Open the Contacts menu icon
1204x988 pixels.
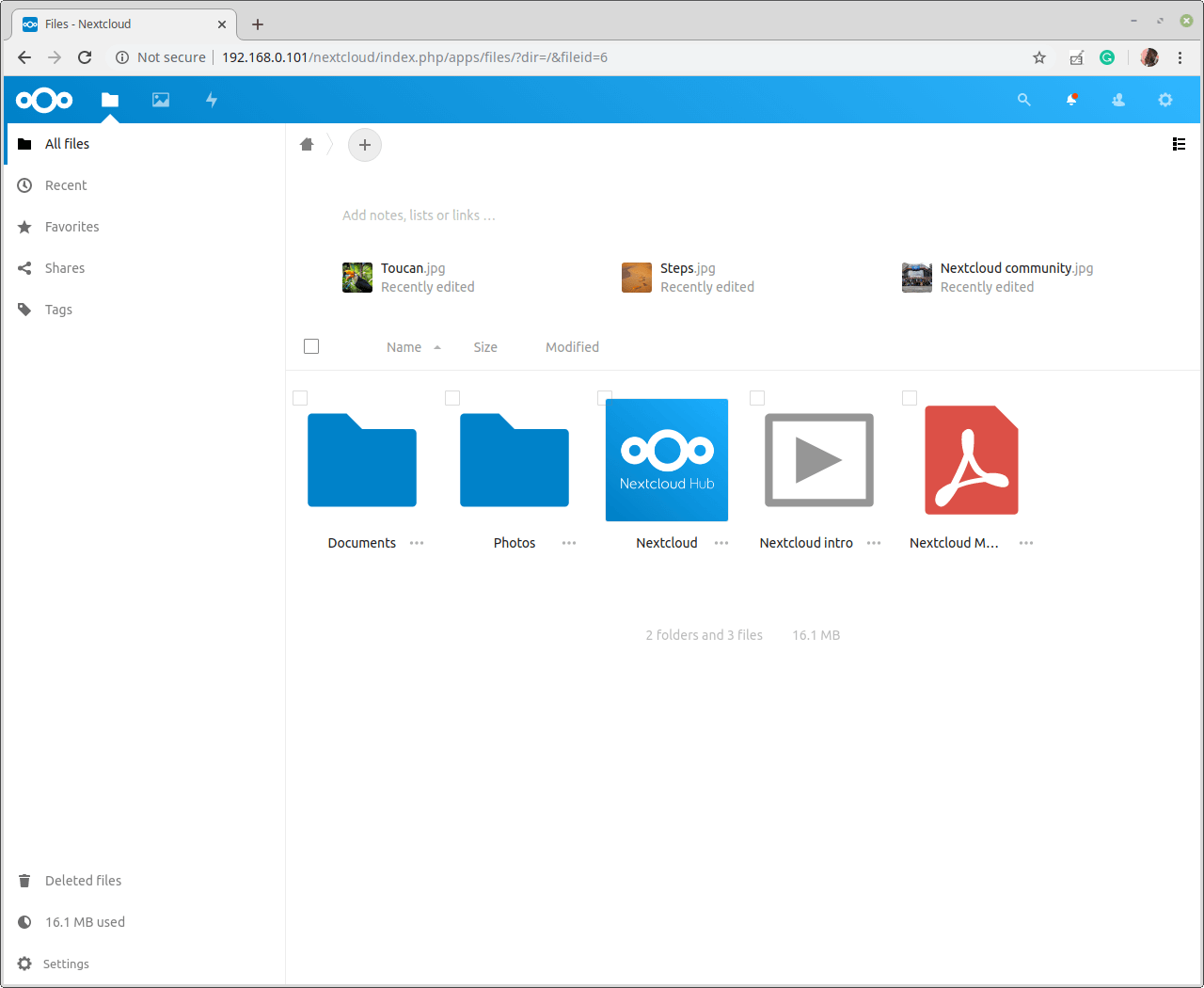[1118, 100]
